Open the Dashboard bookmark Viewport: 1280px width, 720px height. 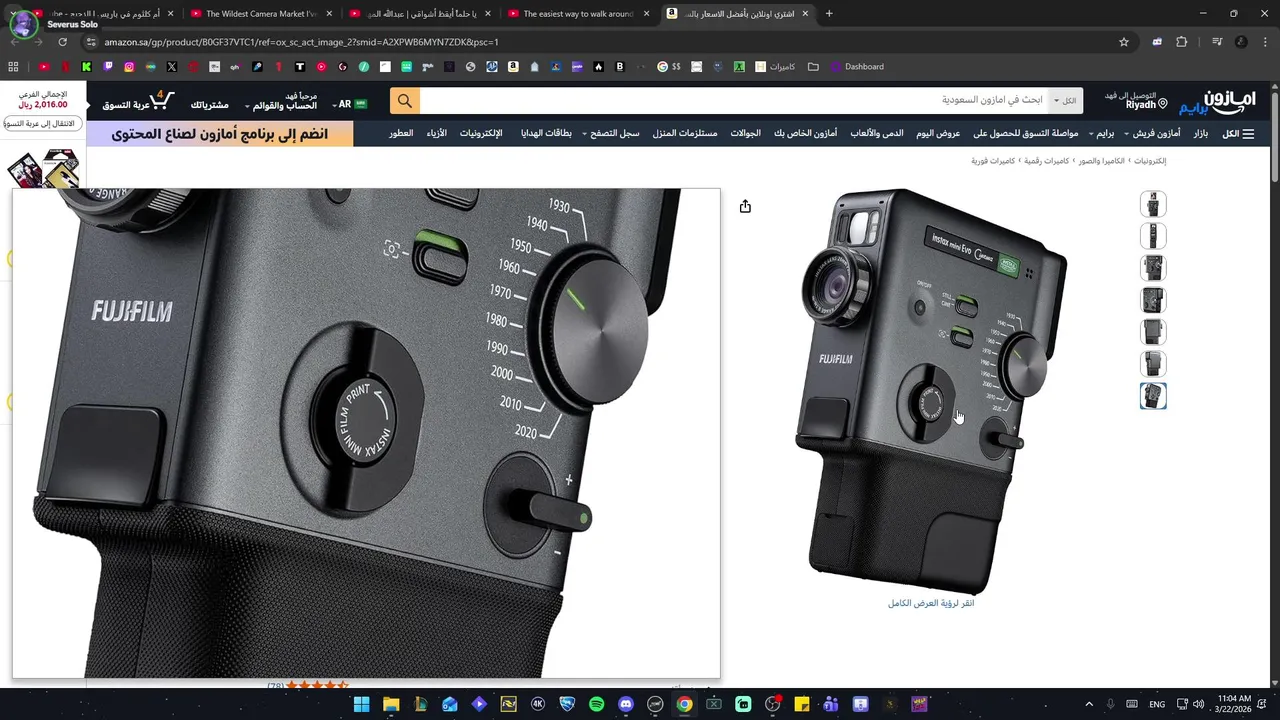856,67
